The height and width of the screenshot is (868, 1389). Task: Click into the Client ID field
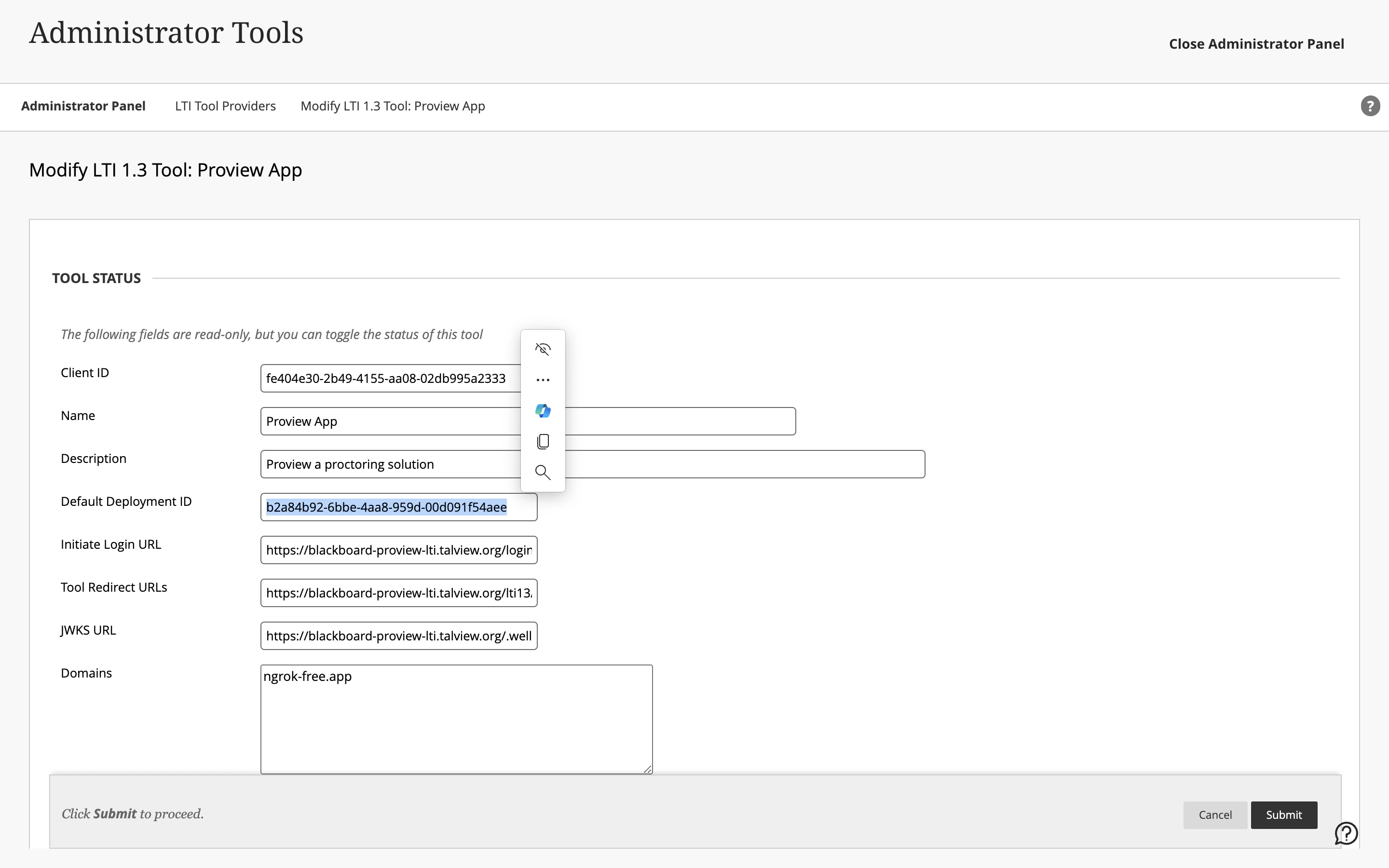point(390,379)
